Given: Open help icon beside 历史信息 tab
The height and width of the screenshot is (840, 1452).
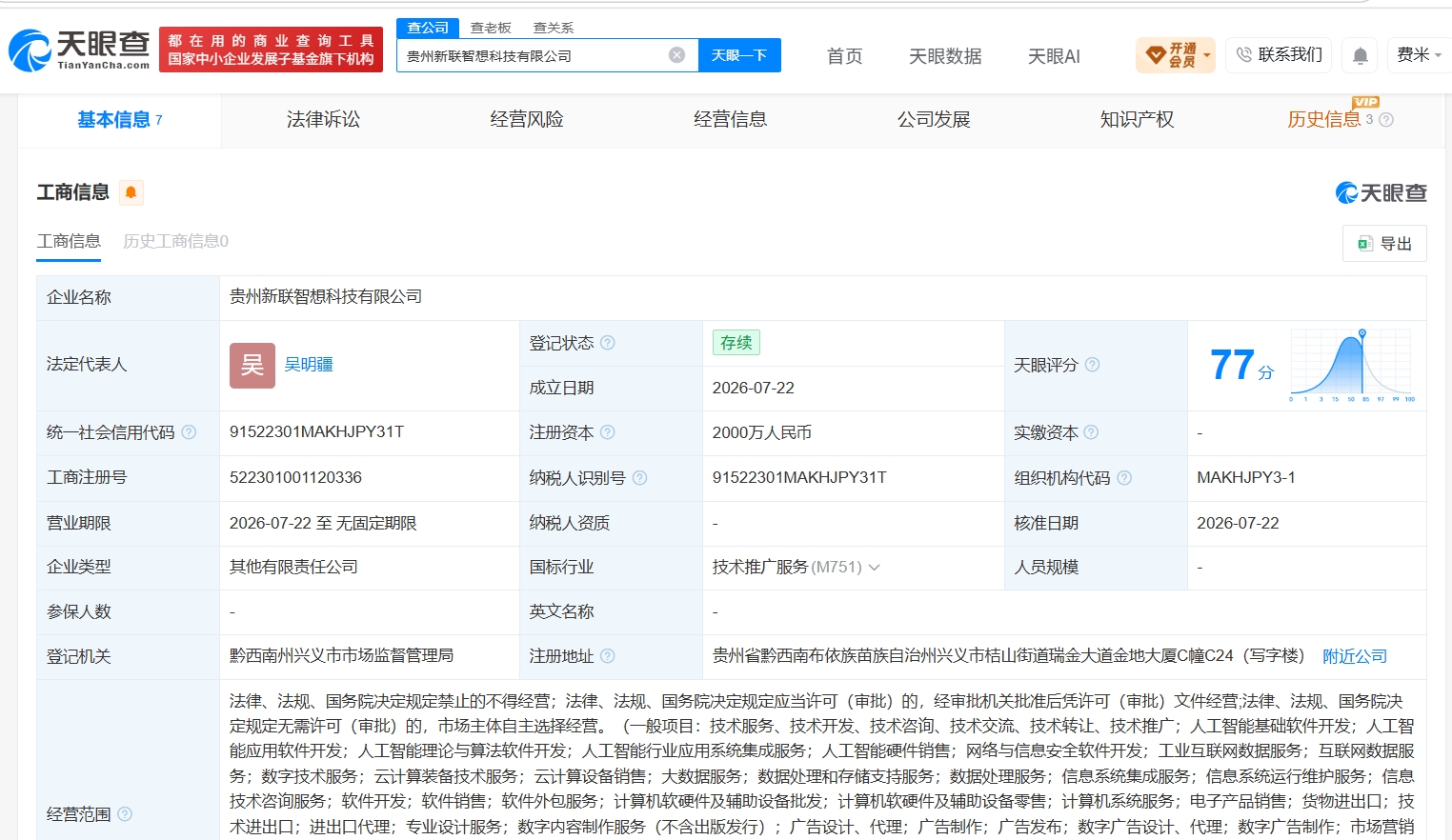Looking at the screenshot, I should (x=1386, y=120).
